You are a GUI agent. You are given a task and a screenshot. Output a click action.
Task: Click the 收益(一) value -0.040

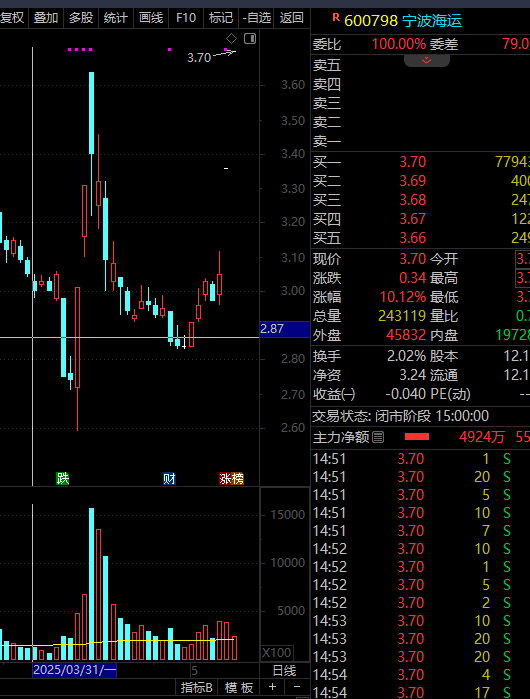pos(405,394)
